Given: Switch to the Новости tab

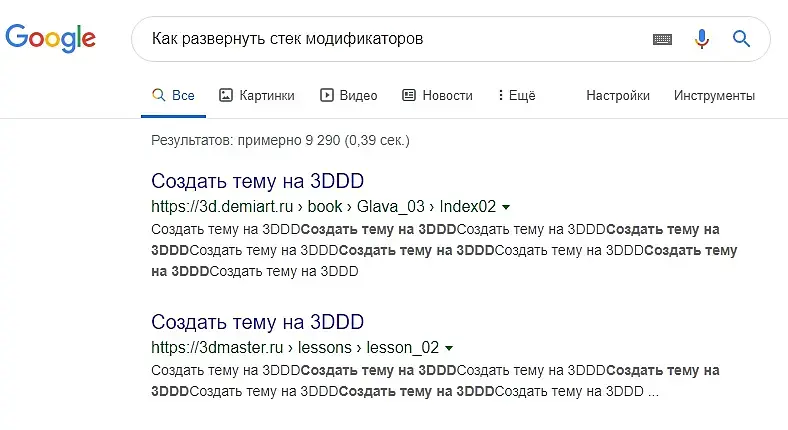Looking at the screenshot, I should point(438,95).
